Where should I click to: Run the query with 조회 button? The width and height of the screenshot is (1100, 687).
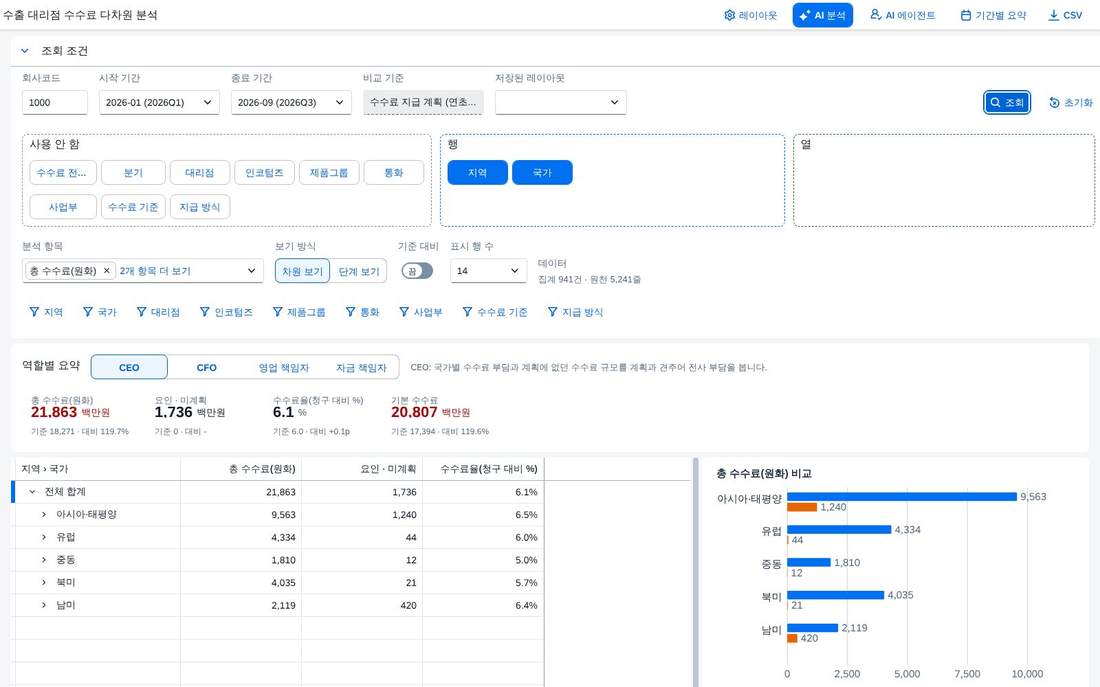coord(1007,102)
